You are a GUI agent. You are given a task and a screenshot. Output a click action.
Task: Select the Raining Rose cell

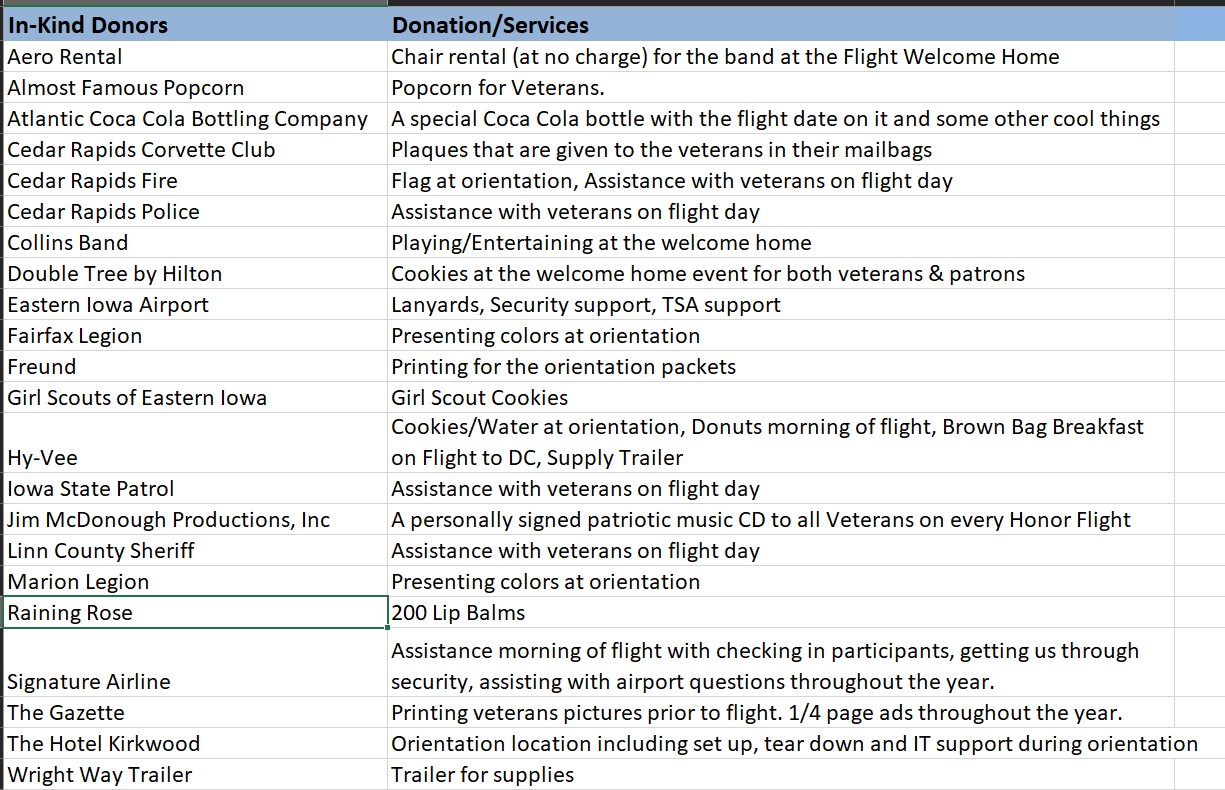point(195,613)
